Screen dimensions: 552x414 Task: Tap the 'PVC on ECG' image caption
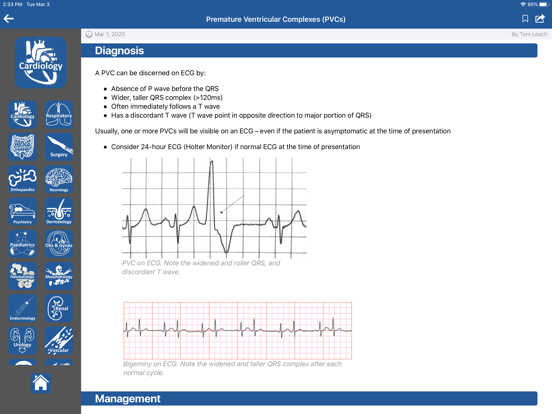click(x=201, y=267)
